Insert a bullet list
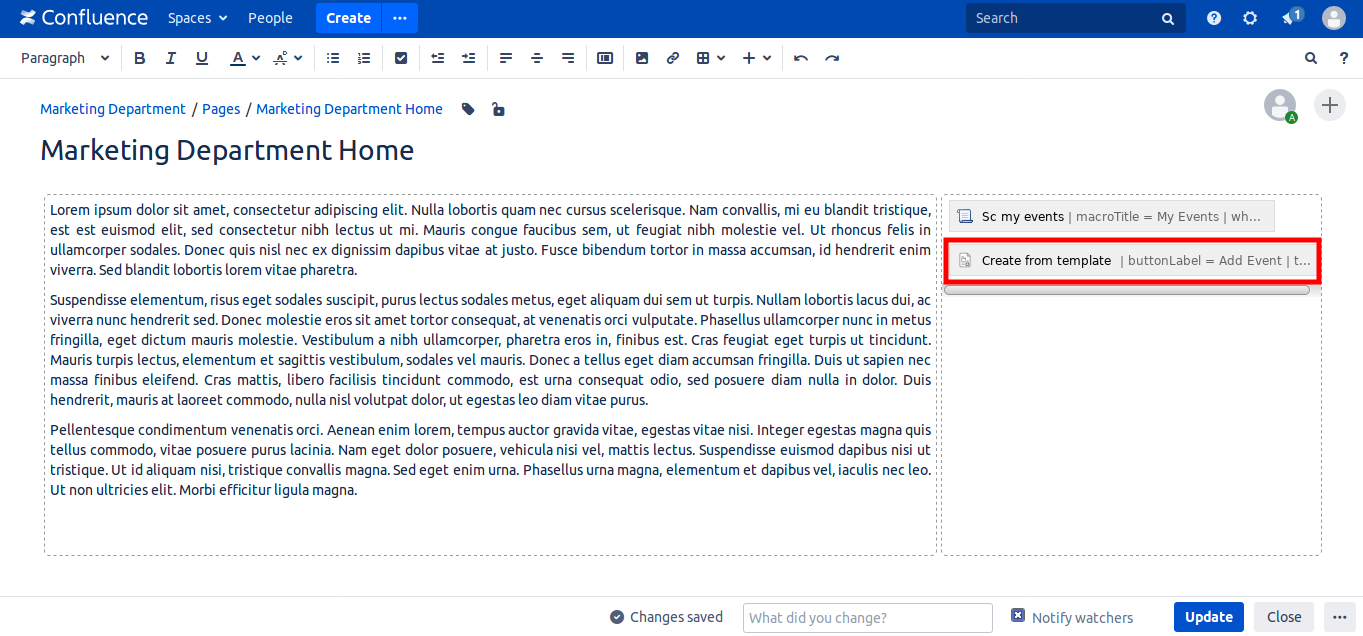Viewport: 1363px width, 636px height. pos(333,58)
